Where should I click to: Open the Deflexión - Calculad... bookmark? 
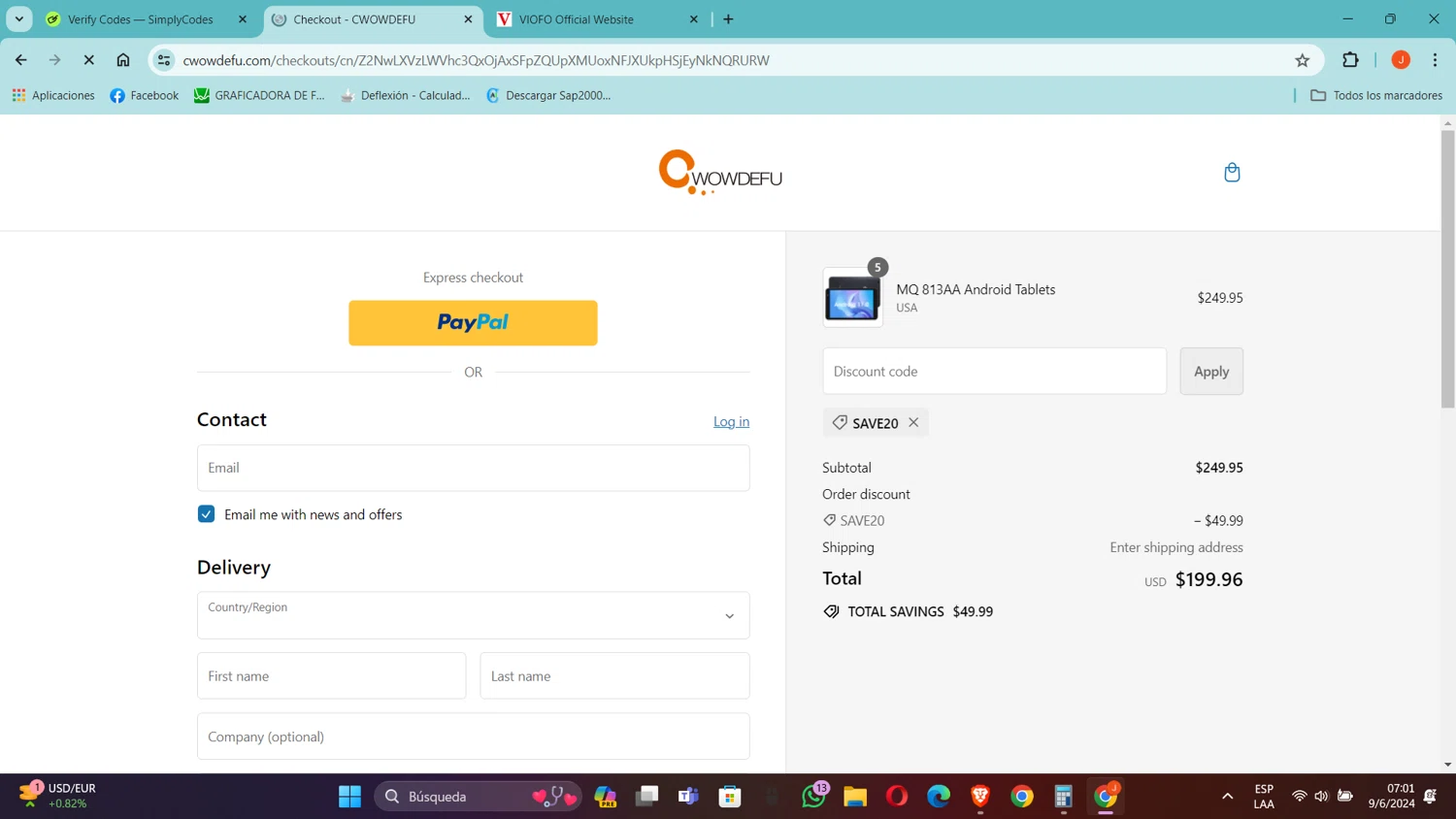[405, 95]
